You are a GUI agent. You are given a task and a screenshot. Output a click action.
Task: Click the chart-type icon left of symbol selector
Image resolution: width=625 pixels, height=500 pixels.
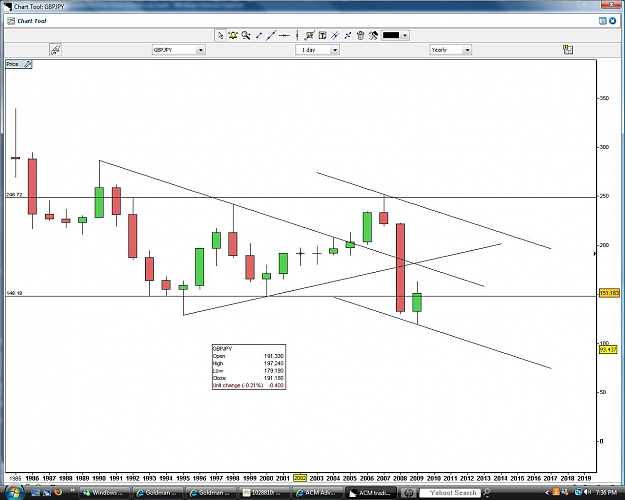click(x=55, y=50)
